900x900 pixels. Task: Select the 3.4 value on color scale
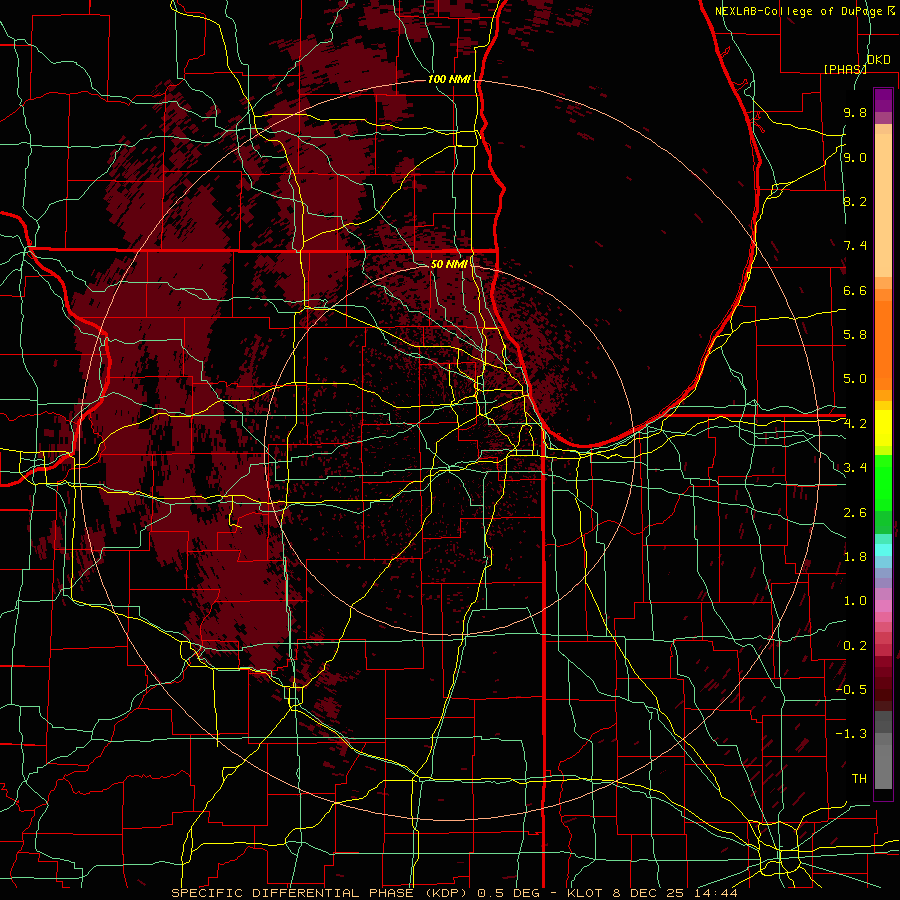[855, 468]
